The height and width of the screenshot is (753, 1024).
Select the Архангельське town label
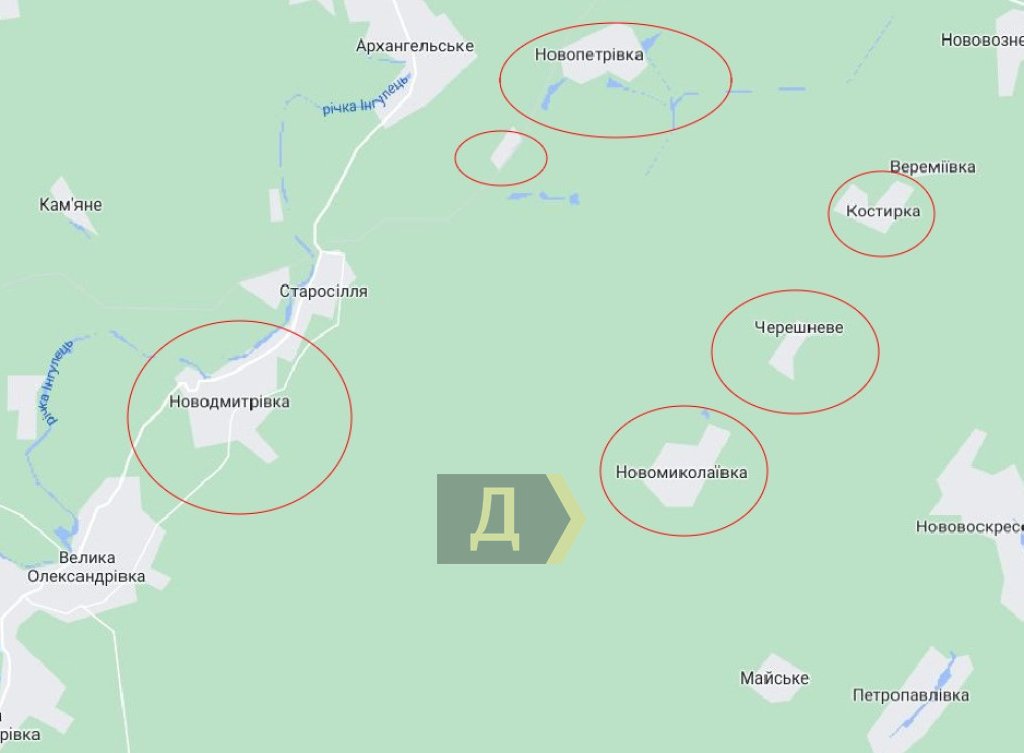(x=415, y=46)
